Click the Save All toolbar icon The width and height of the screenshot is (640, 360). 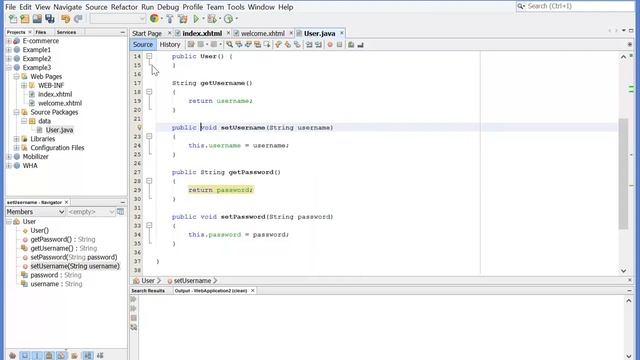click(x=50, y=19)
